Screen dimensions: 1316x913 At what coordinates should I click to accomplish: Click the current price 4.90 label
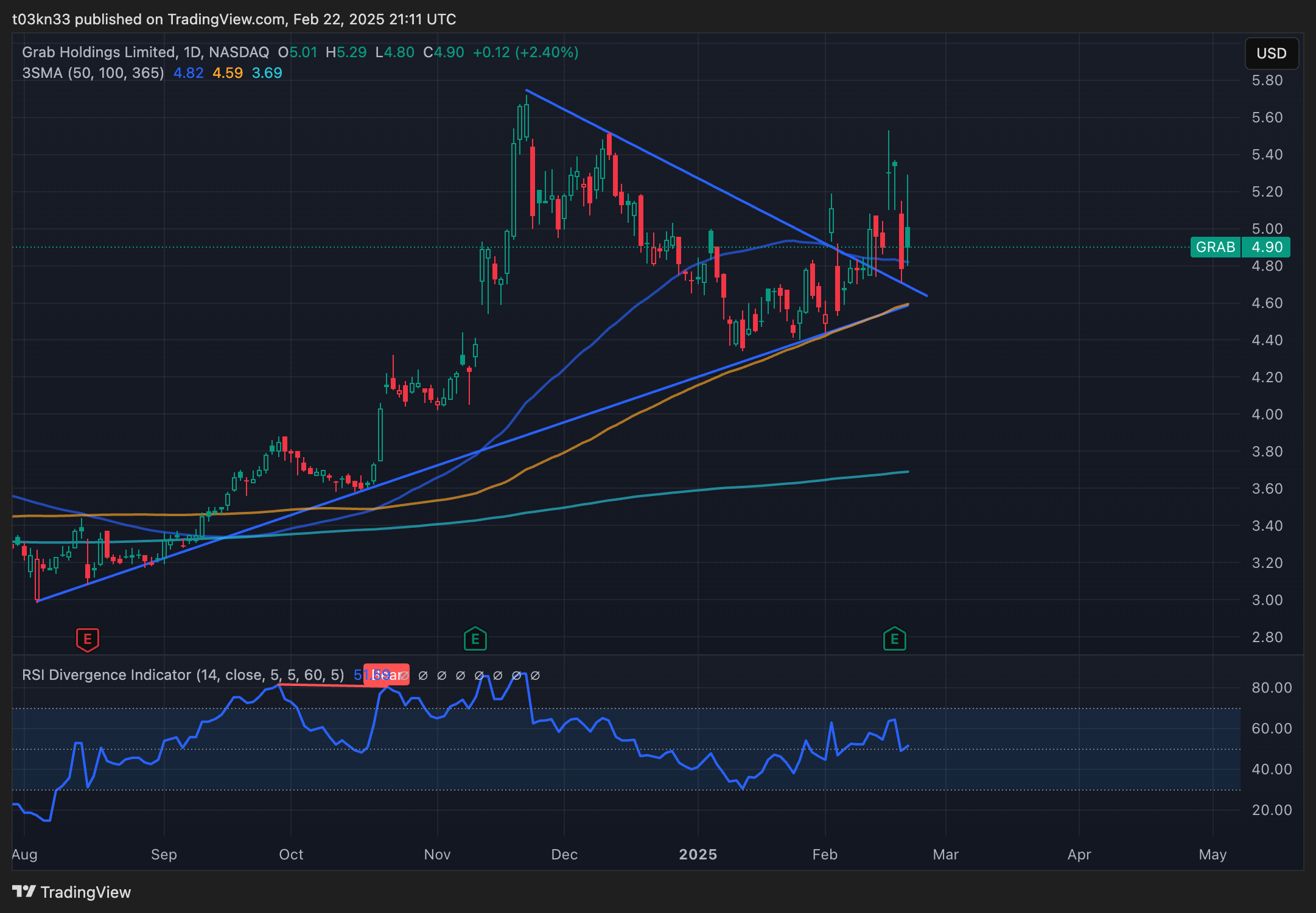click(x=1267, y=247)
